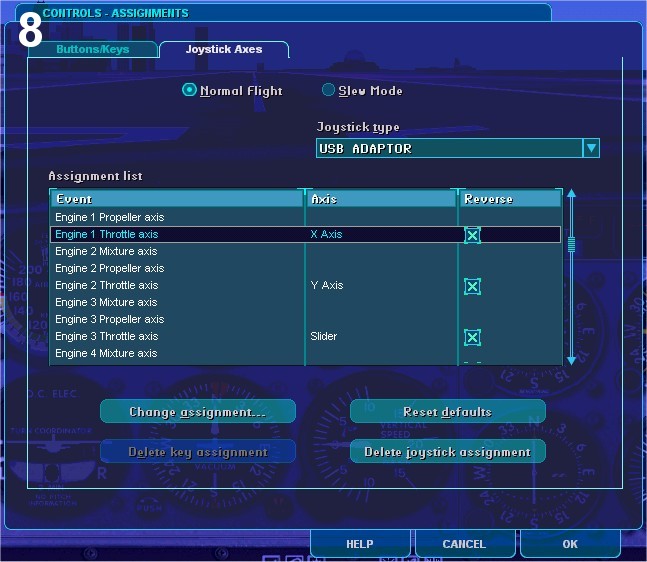This screenshot has width=647, height=562.
Task: Select the Engine 2 Mixture axis row
Action: point(305,251)
